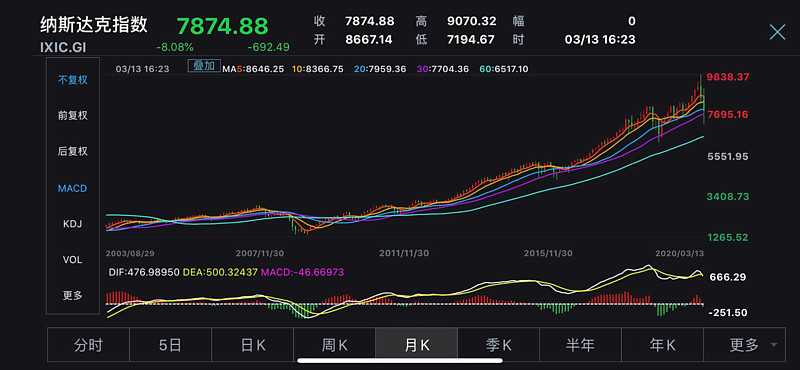Image resolution: width=800 pixels, height=370 pixels.
Task: Click the 7695.16 price axis label
Action: coord(727,115)
